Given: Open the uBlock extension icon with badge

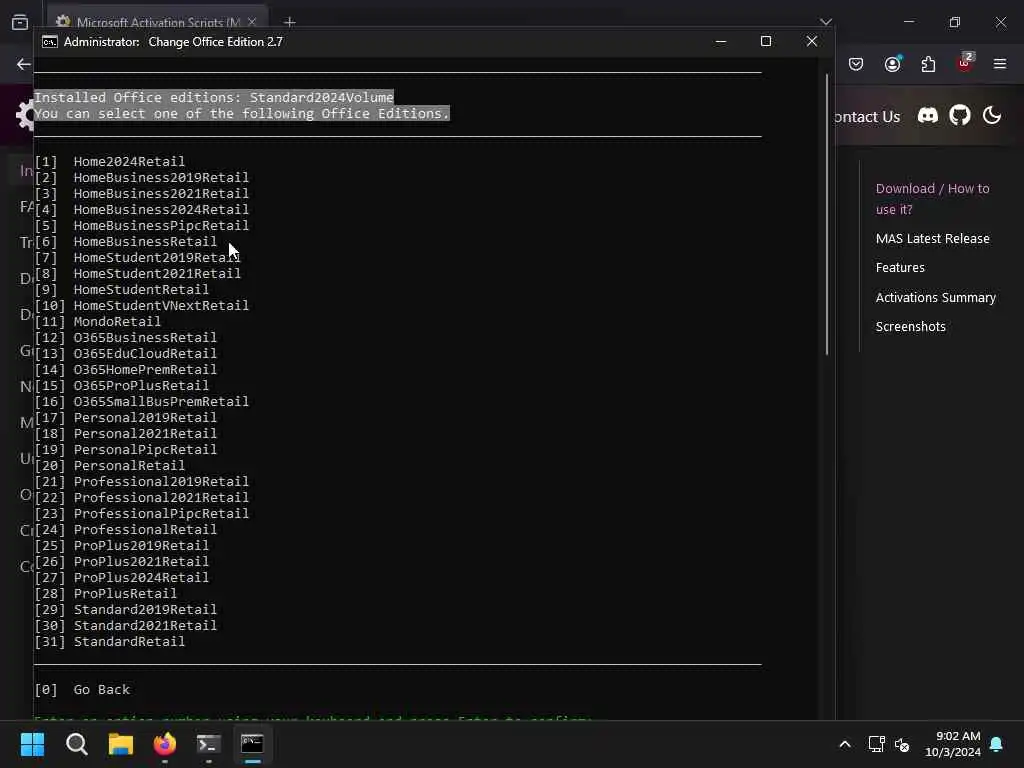Looking at the screenshot, I should (x=965, y=63).
